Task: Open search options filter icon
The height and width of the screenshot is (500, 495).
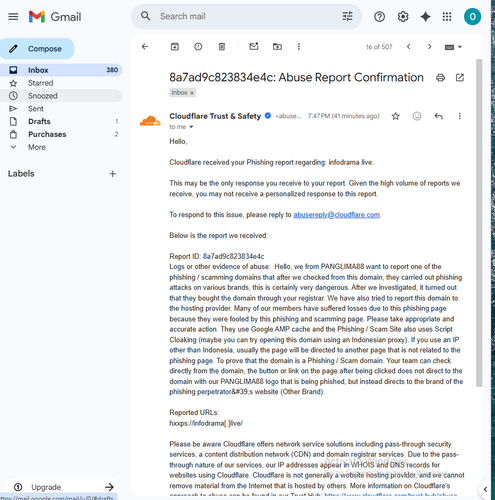Action: coord(347,16)
